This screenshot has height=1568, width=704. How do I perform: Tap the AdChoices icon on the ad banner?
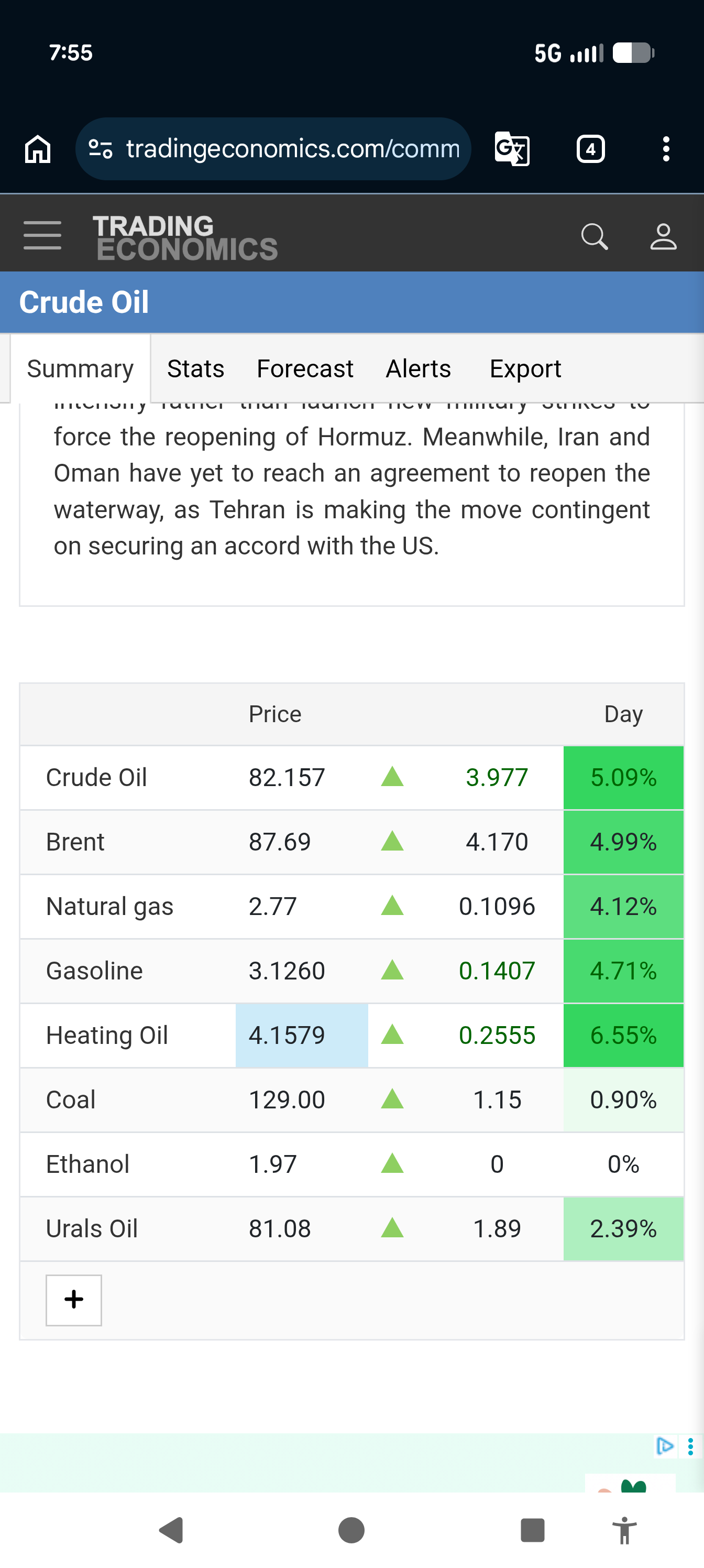click(x=664, y=1445)
